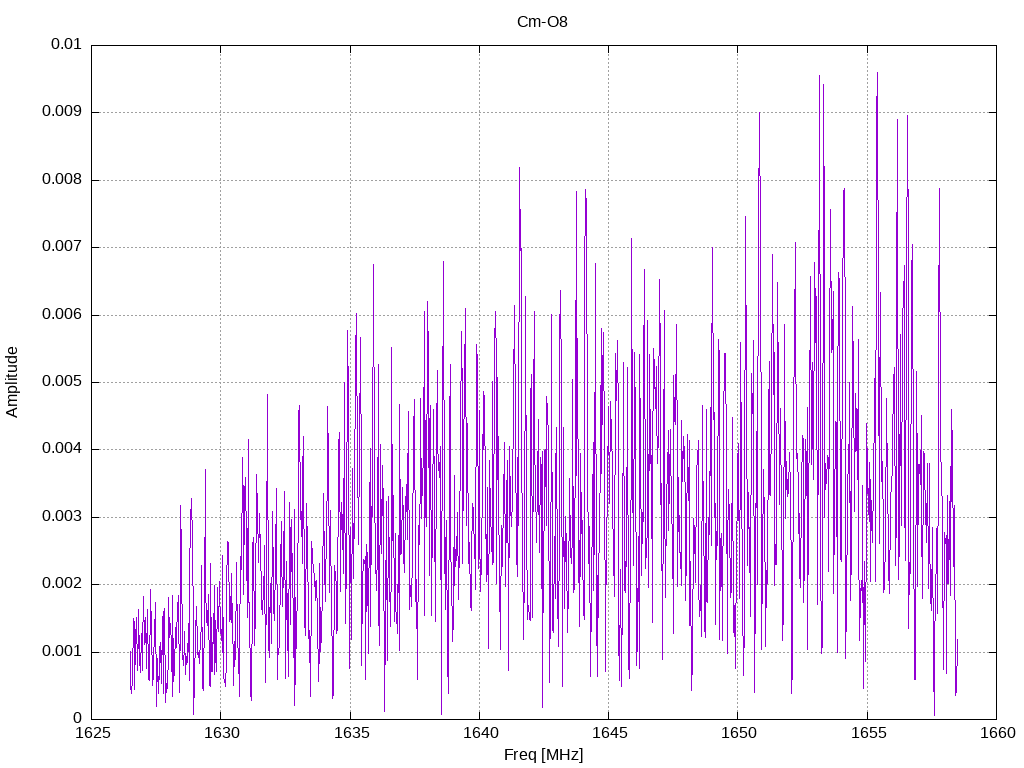Image resolution: width=1024 pixels, height=768 pixels.
Task: Click the y-axis tick label "0.007"
Action: pyautogui.click(x=62, y=246)
